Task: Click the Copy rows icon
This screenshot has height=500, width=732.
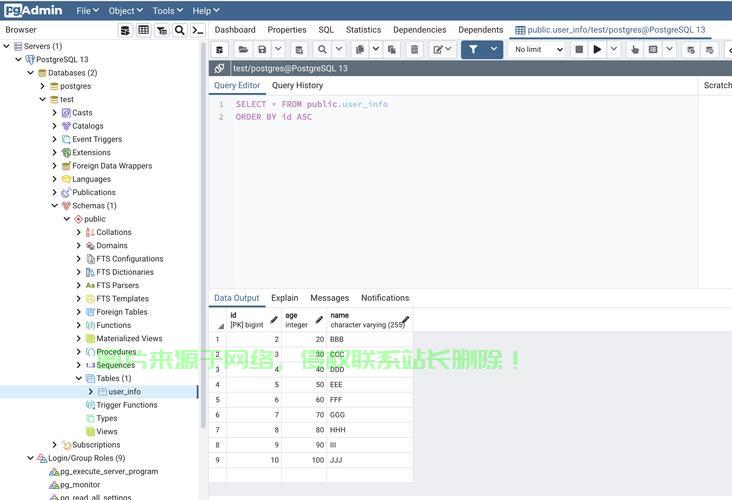Action: (x=359, y=49)
